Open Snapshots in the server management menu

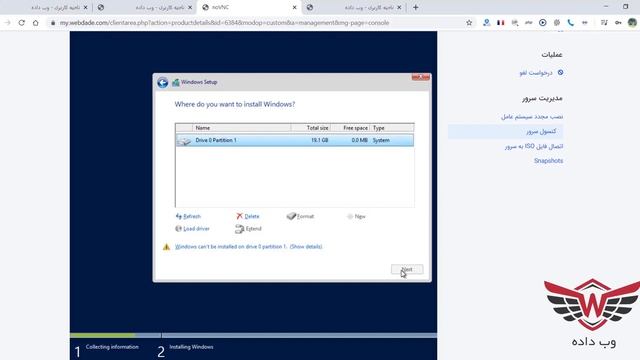point(548,161)
